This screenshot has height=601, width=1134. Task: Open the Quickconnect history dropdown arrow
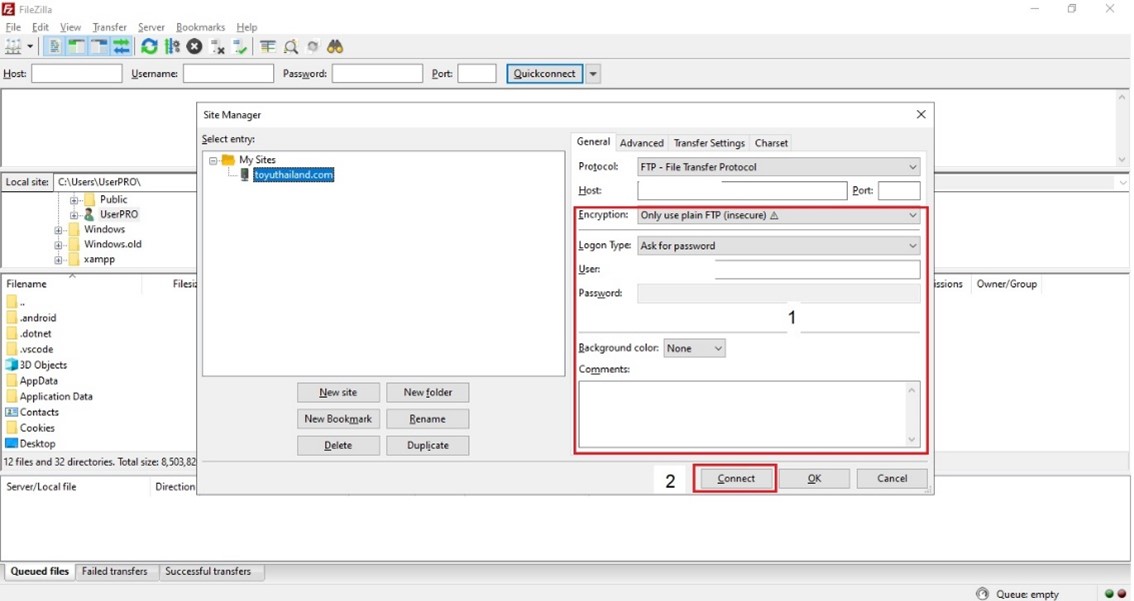(x=593, y=74)
